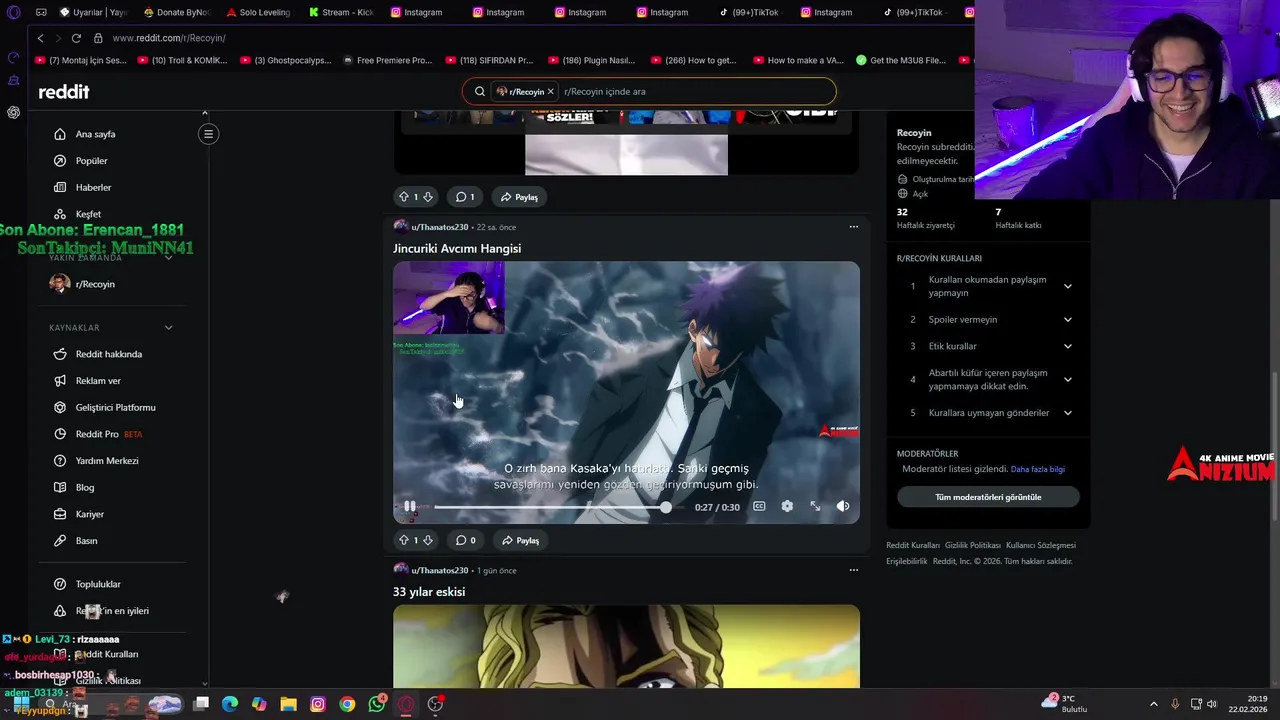
Task: Upvote the post above Jincuriki Avcımı
Action: click(404, 197)
